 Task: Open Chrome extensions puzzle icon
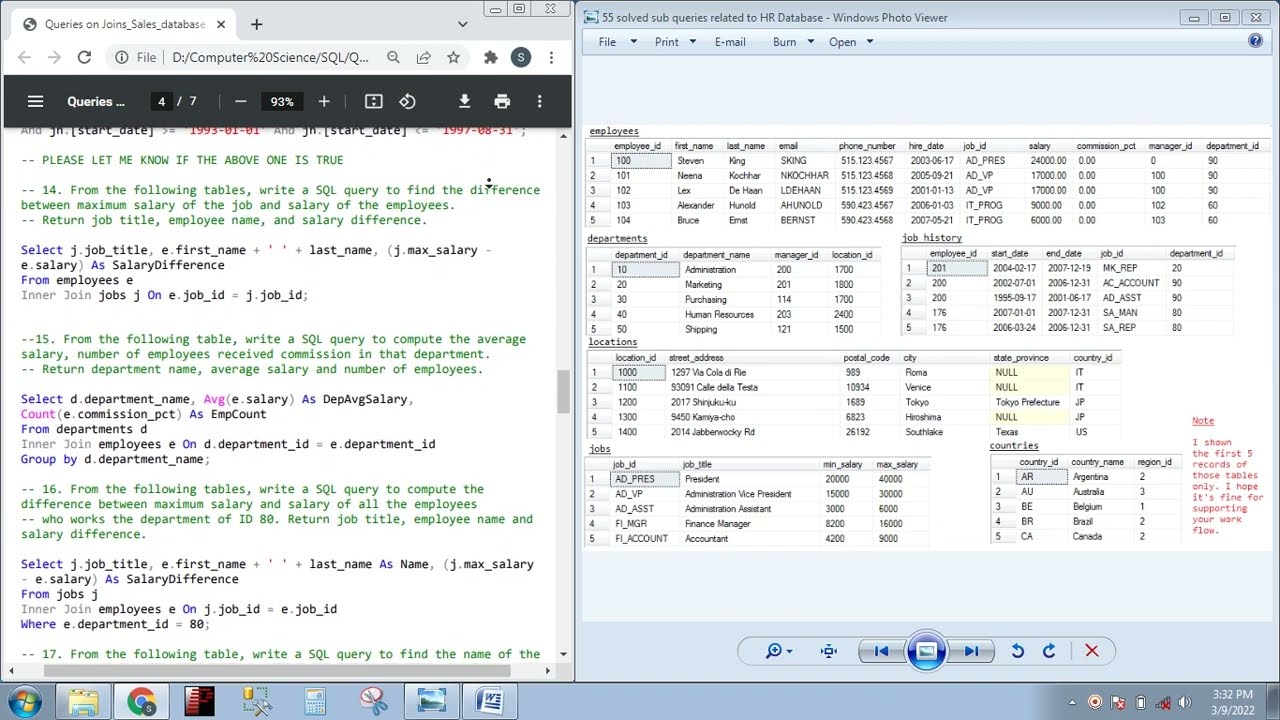click(490, 58)
